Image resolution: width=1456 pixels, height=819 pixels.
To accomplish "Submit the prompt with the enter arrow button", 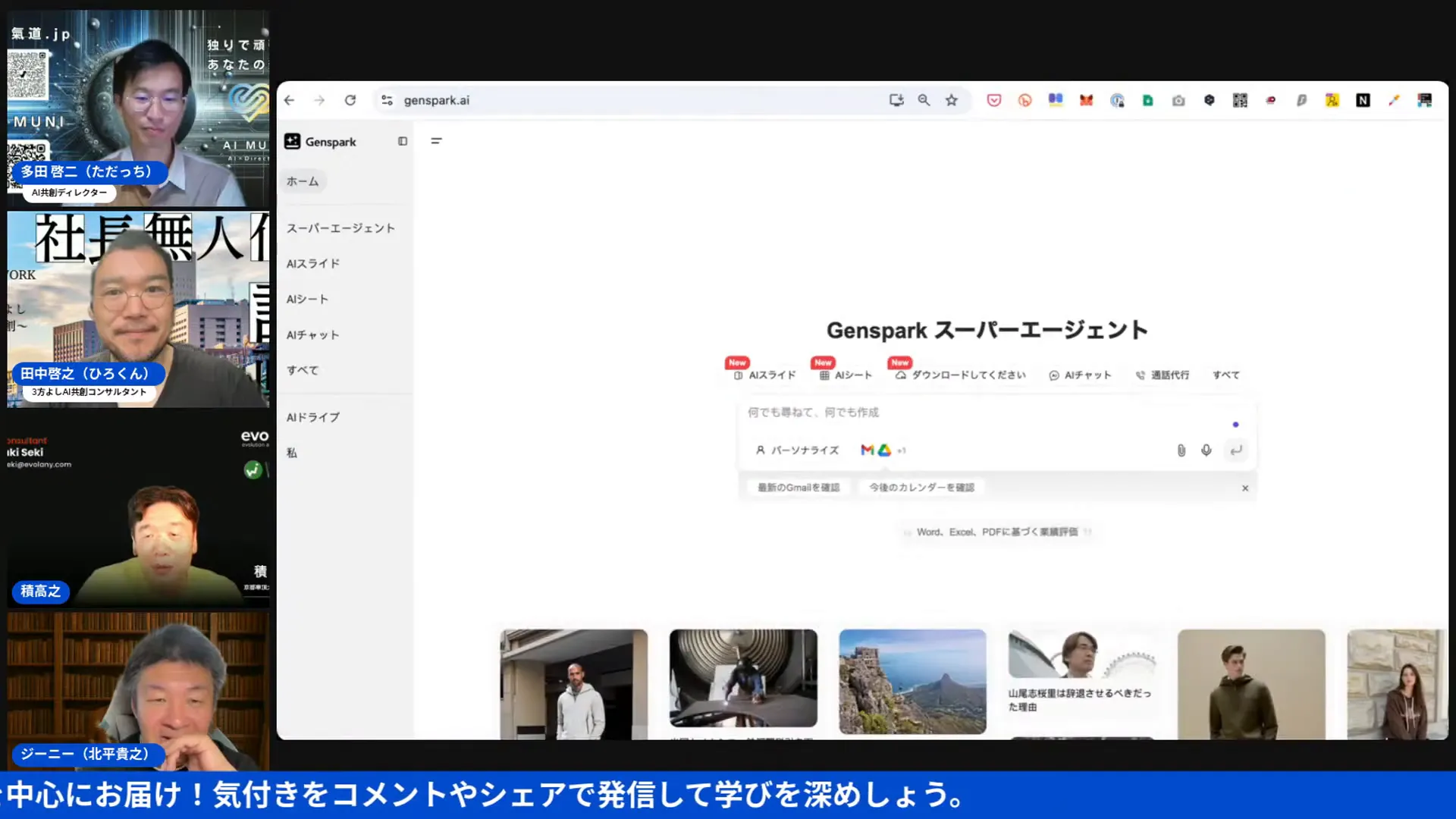I will pos(1236,450).
